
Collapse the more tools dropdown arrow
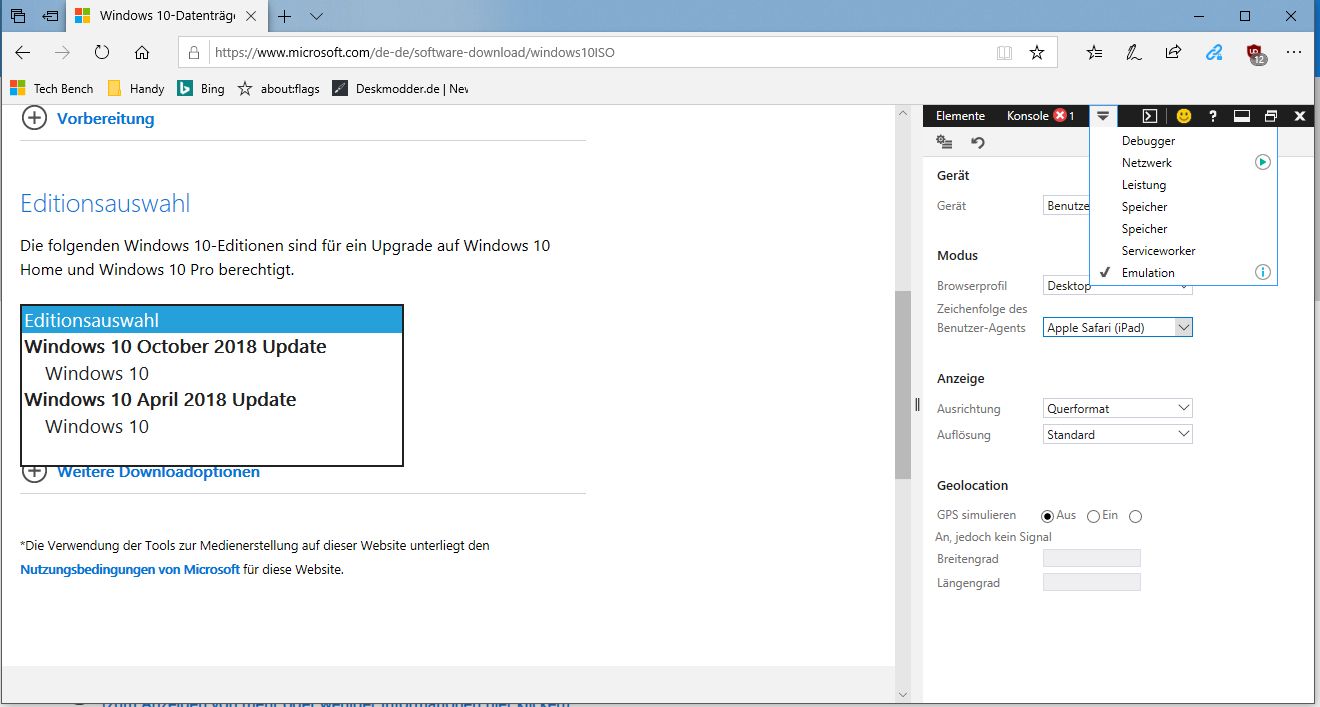pyautogui.click(x=1103, y=116)
